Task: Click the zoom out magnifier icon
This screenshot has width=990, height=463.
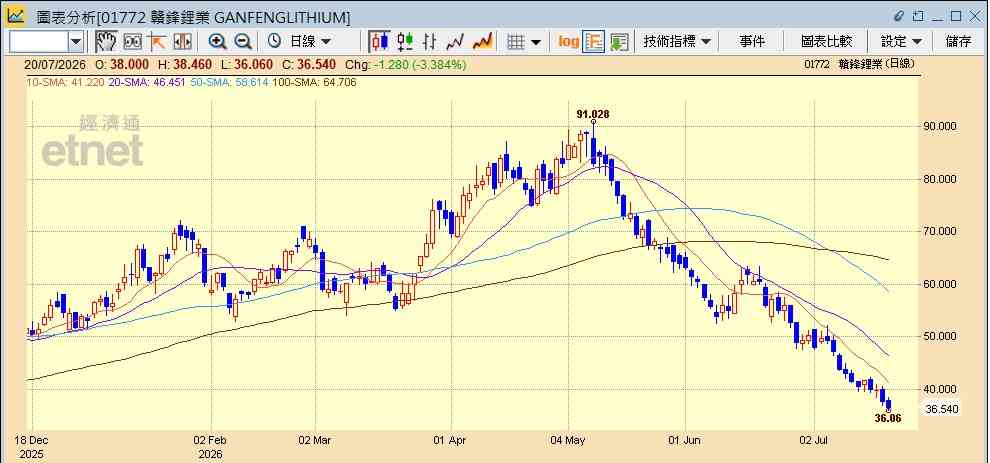Action: pyautogui.click(x=243, y=42)
